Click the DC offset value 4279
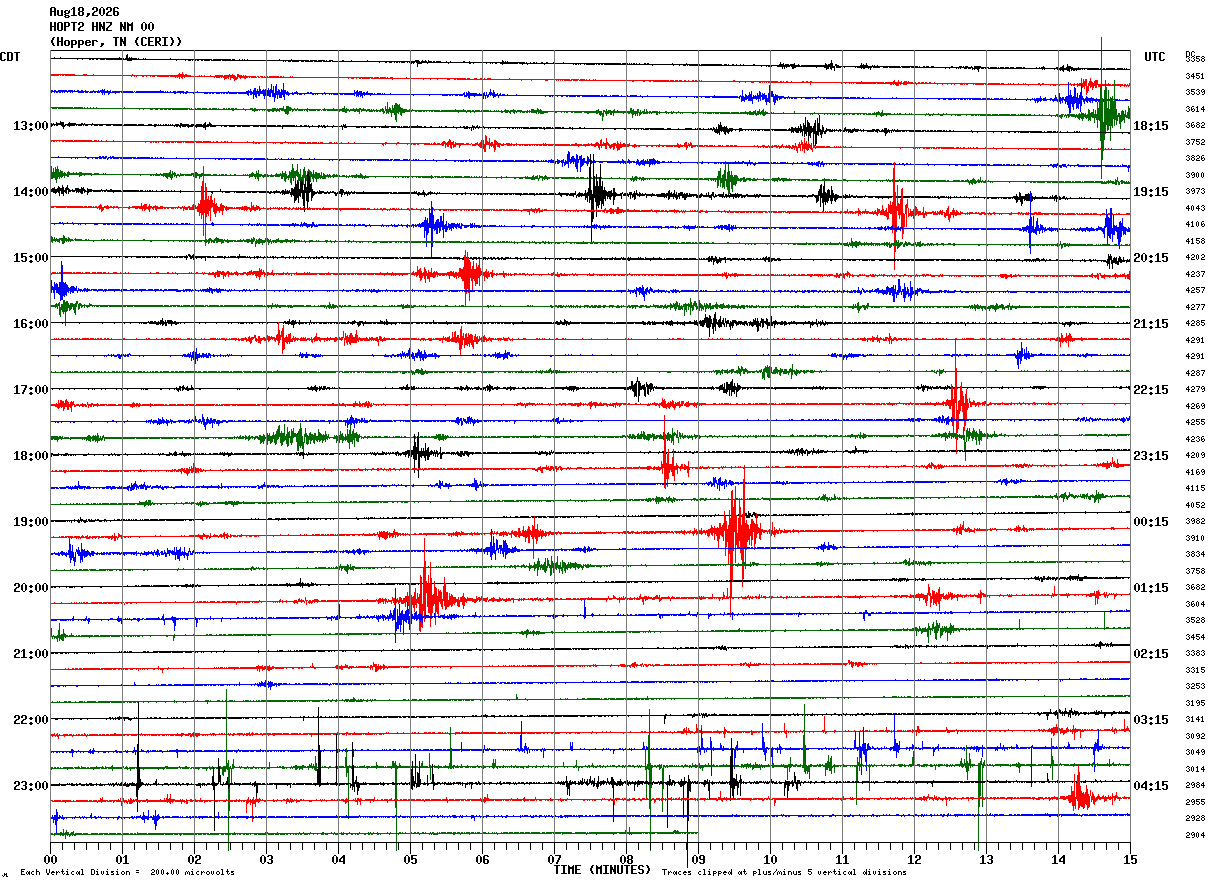 coord(1195,390)
